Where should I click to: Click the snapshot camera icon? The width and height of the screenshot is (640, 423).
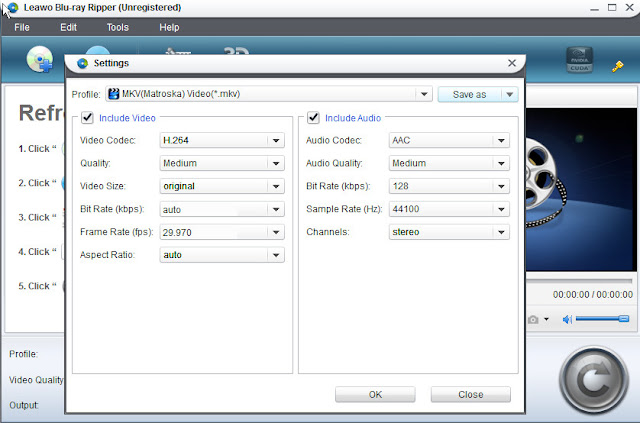[x=533, y=319]
